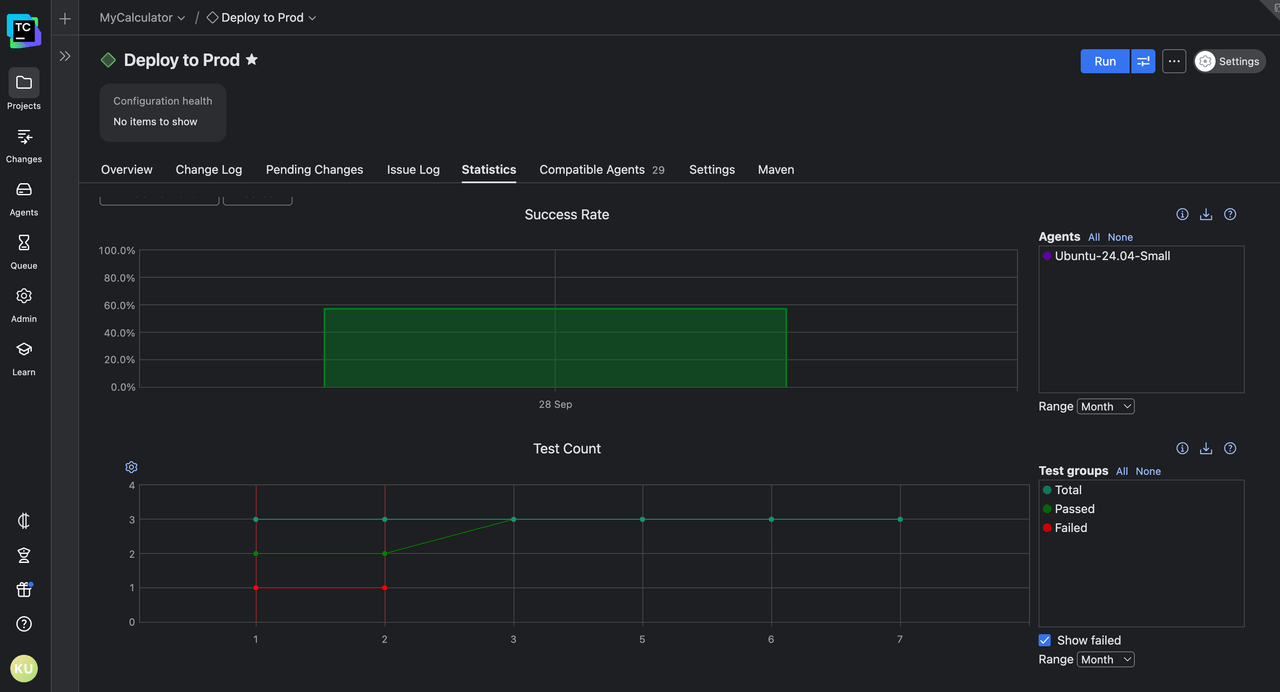Click the Test Count chart settings gear
The image size is (1280, 692).
(x=131, y=467)
